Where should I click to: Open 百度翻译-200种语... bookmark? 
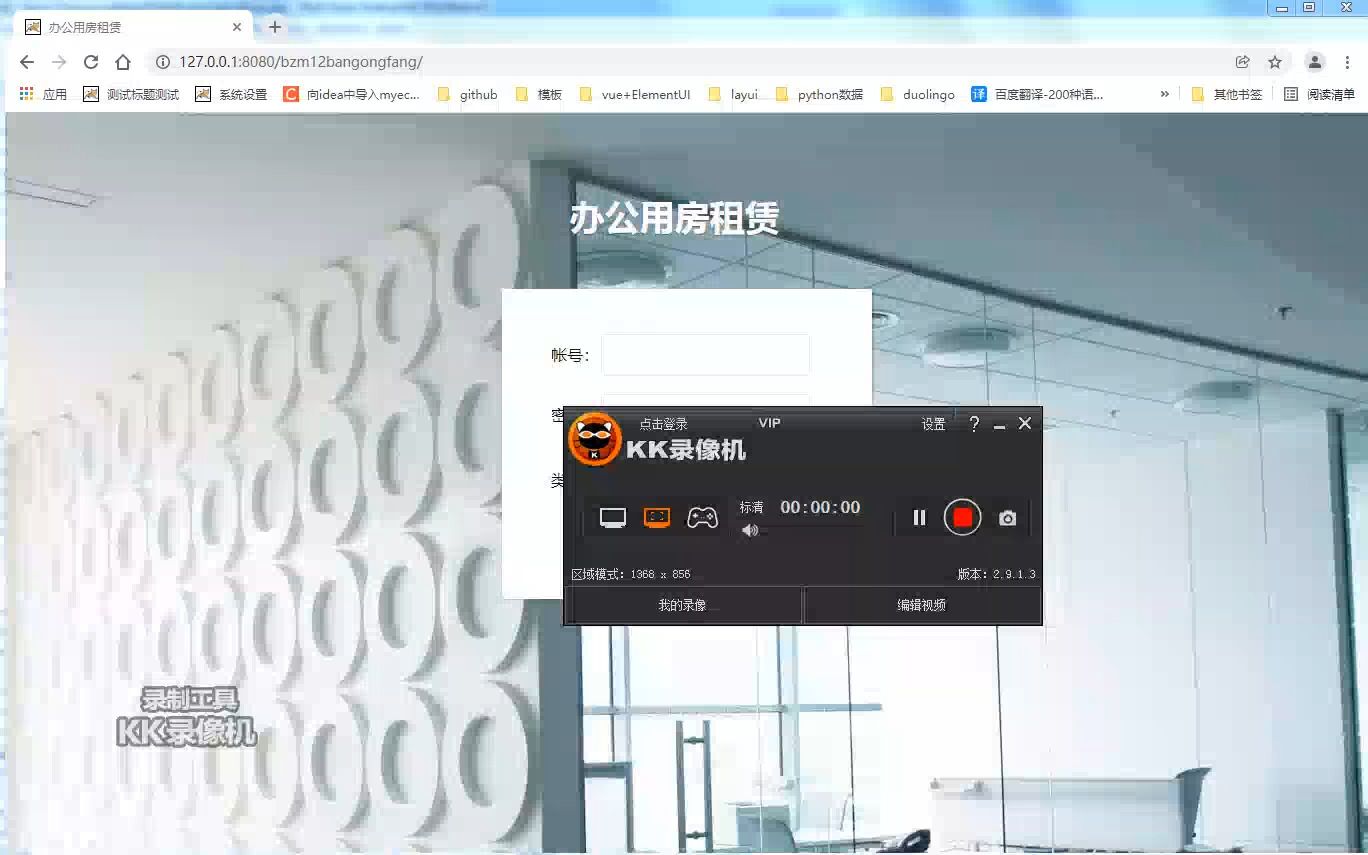click(1038, 95)
